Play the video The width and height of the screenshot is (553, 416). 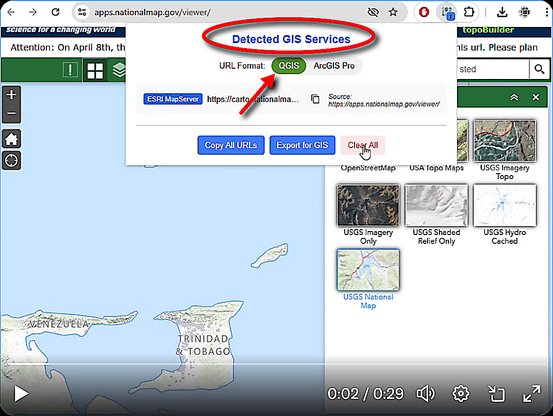point(21,393)
